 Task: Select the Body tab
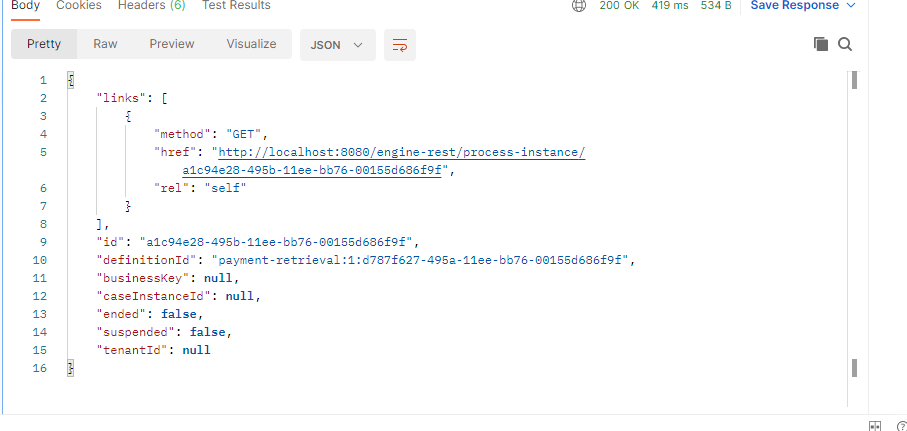pyautogui.click(x=25, y=5)
